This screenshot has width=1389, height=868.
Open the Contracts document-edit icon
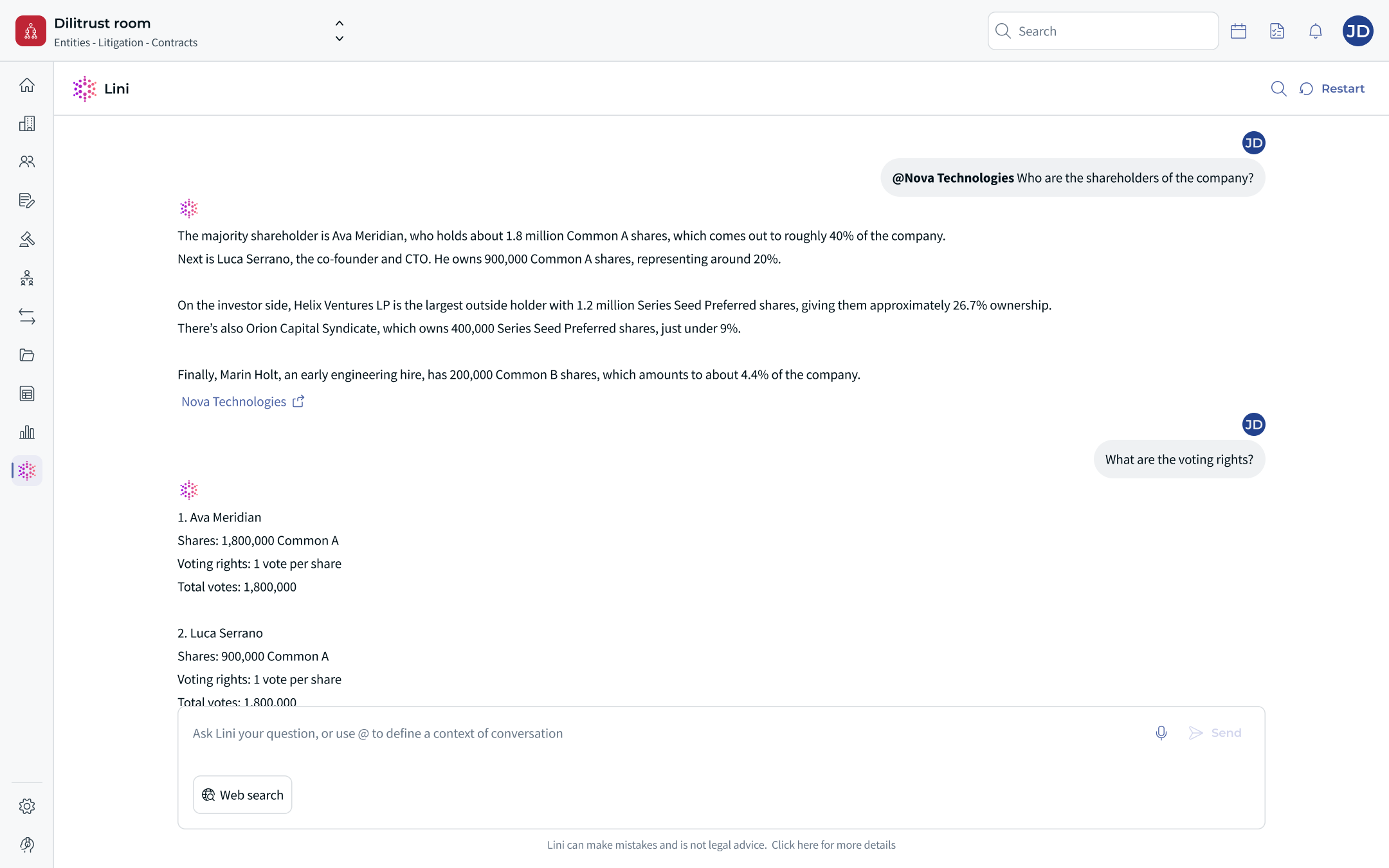[27, 201]
